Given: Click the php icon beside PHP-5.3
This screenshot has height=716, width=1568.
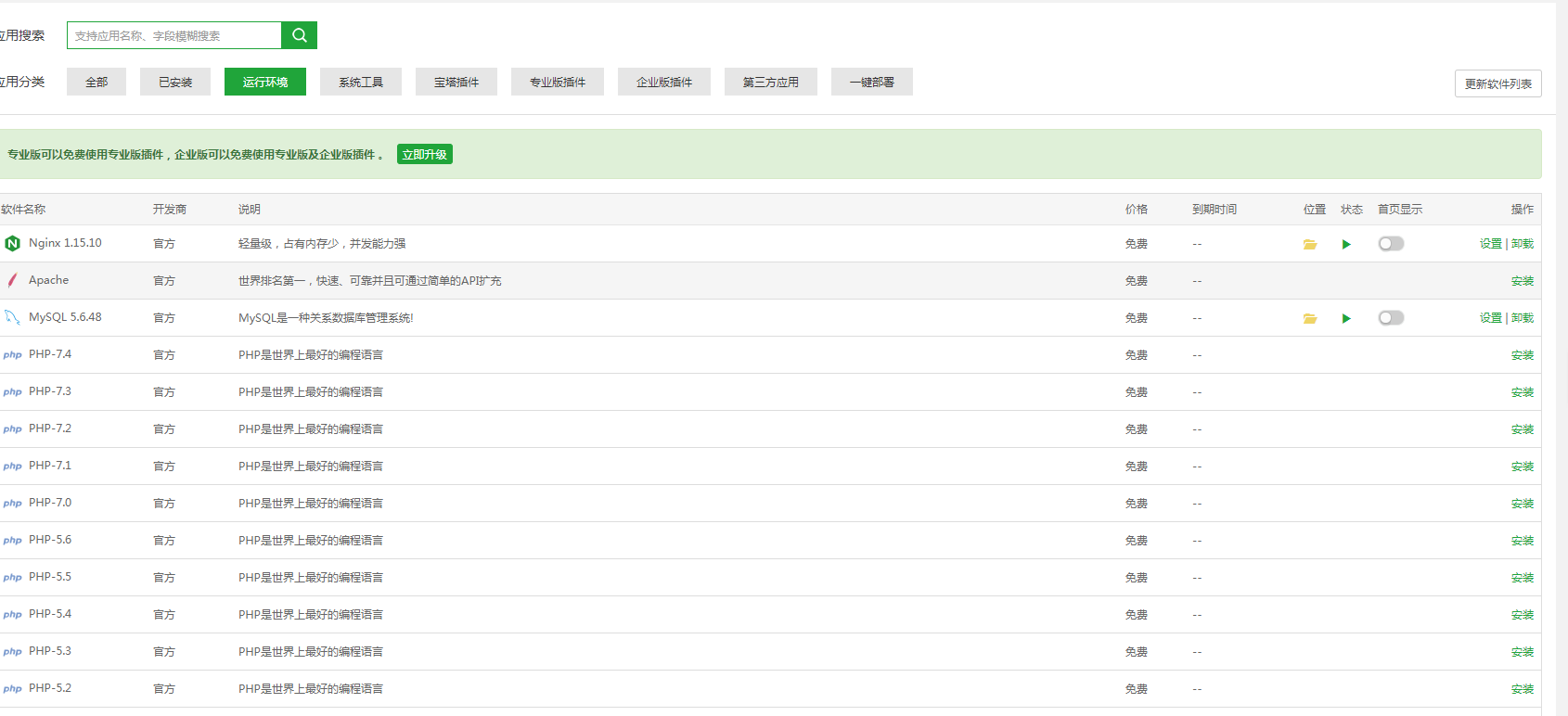Looking at the screenshot, I should (12, 652).
